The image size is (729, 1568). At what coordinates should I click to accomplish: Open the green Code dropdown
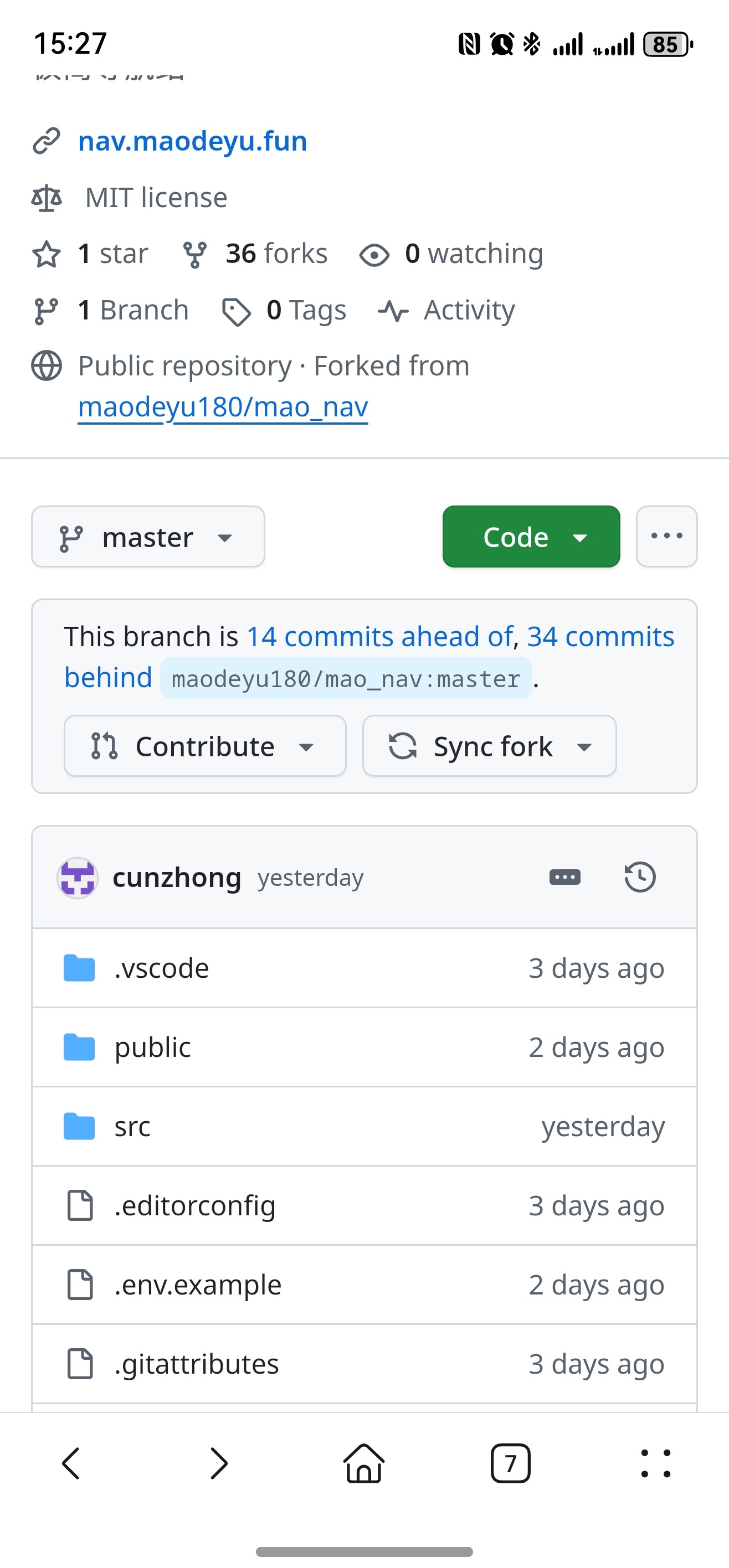pyautogui.click(x=531, y=537)
